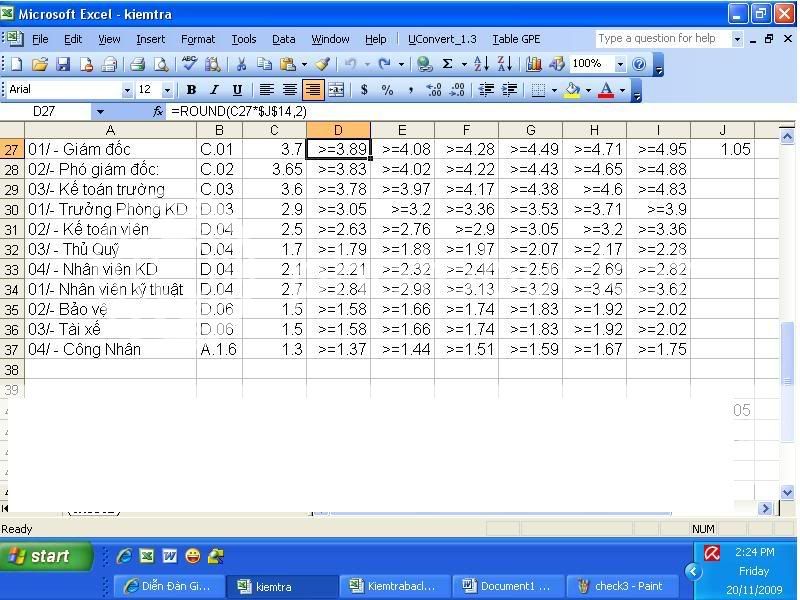This screenshot has height=600, width=800.
Task: Apply Format Painter to copy formatting
Action: point(320,63)
